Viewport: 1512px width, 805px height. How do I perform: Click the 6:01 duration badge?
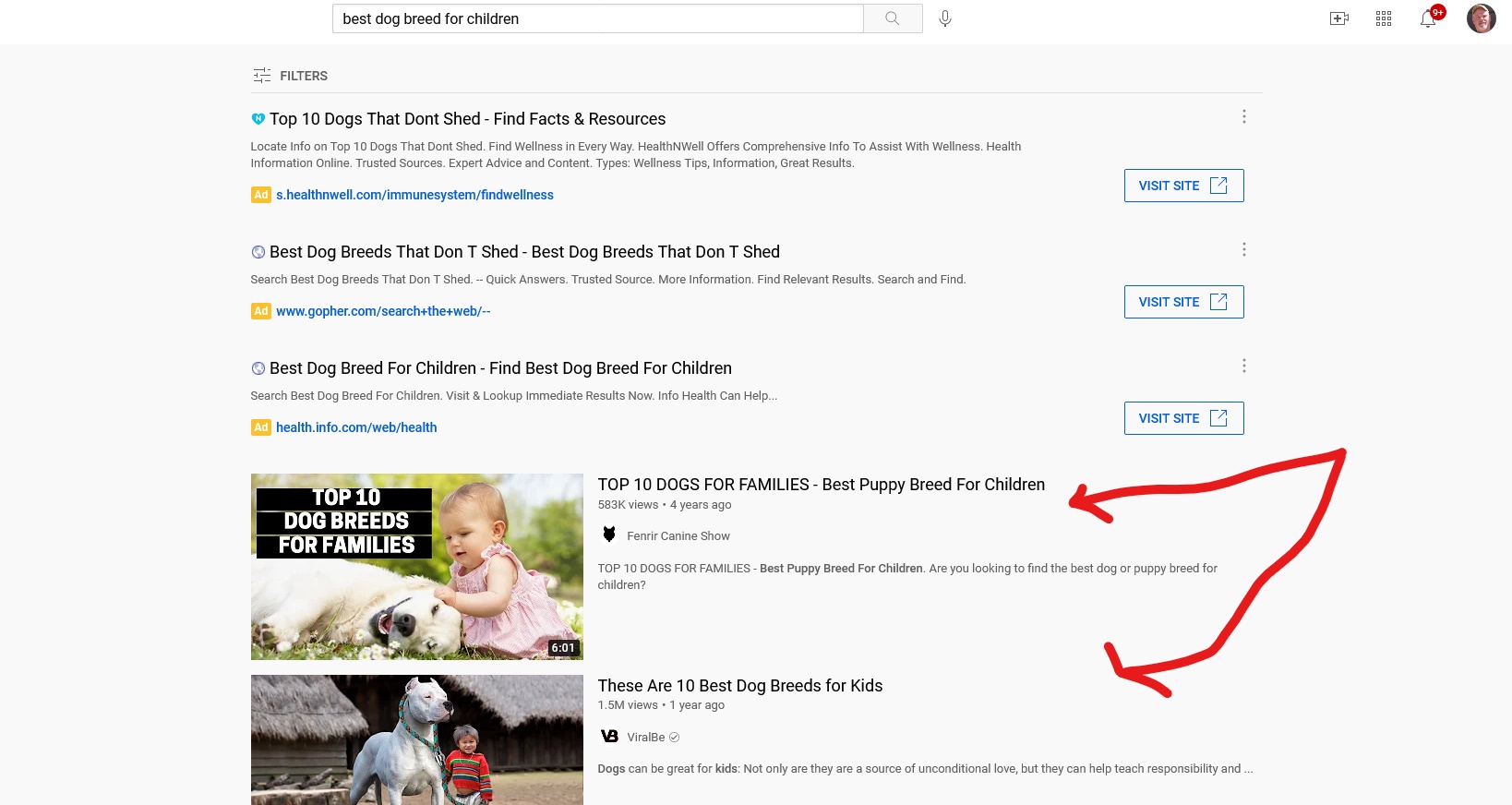pos(563,648)
